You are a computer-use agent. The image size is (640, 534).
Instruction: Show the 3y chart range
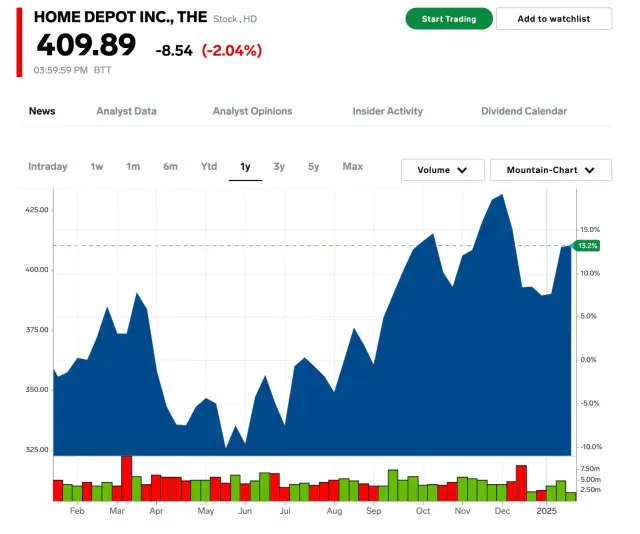[279, 166]
